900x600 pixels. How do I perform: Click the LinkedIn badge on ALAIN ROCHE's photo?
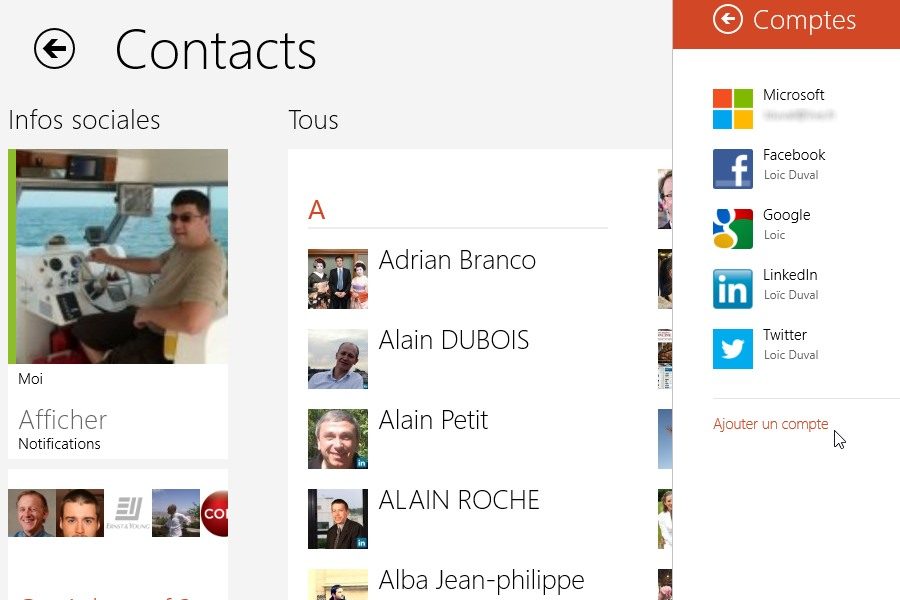(362, 543)
